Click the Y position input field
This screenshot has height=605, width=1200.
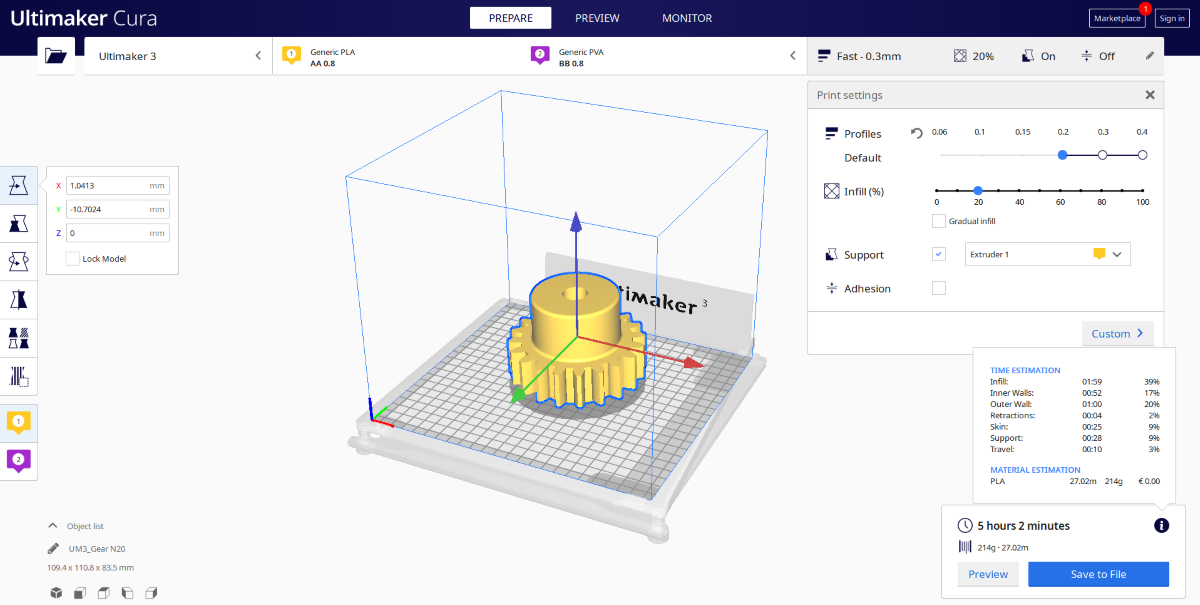pos(117,209)
